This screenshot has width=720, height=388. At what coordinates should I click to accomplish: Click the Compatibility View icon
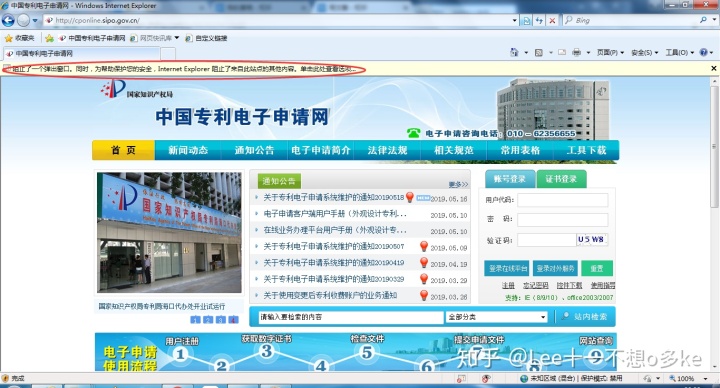(x=526, y=21)
